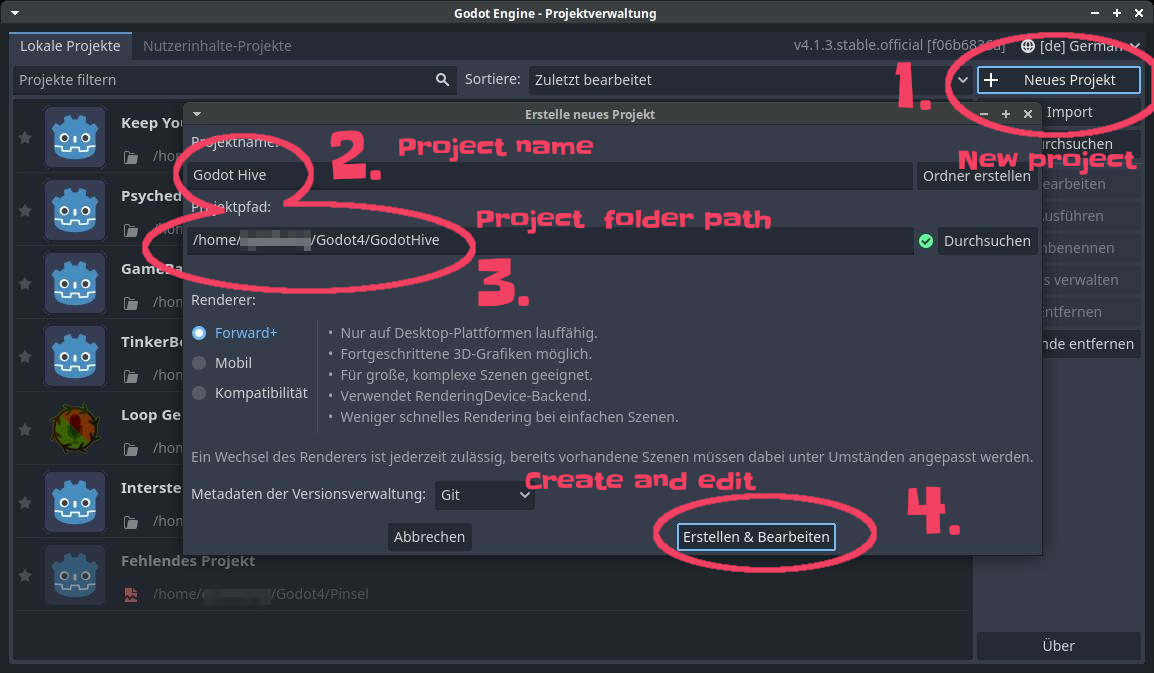Favorite the TinkerB… project with its star
This screenshot has height=673, width=1154.
[x=25, y=356]
